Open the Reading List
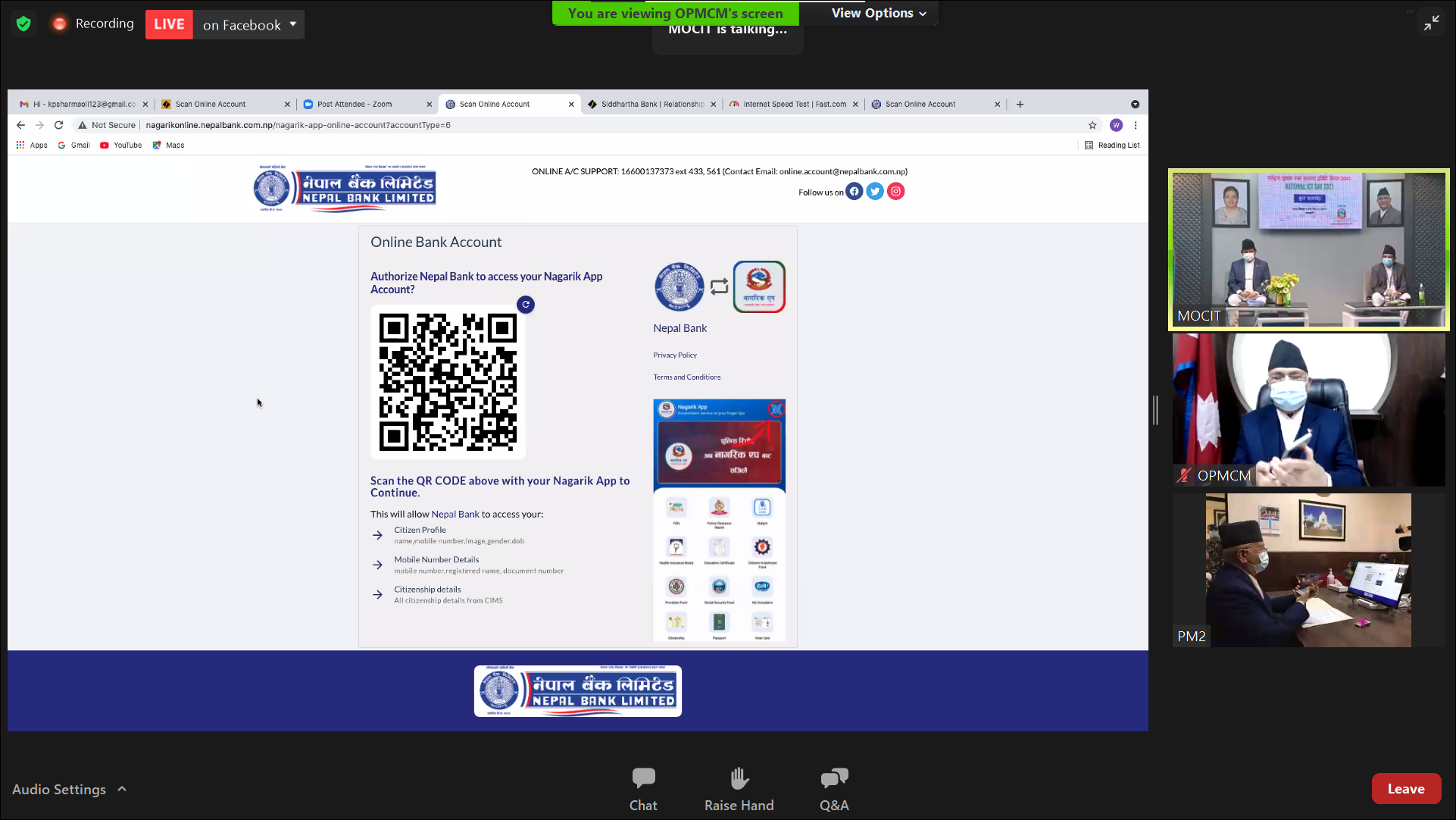This screenshot has height=820, width=1456. [1111, 145]
